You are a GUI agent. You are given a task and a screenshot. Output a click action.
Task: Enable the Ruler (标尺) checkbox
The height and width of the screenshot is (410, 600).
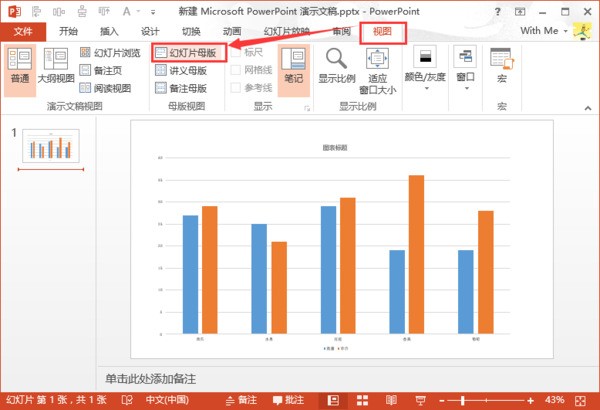pyautogui.click(x=236, y=53)
